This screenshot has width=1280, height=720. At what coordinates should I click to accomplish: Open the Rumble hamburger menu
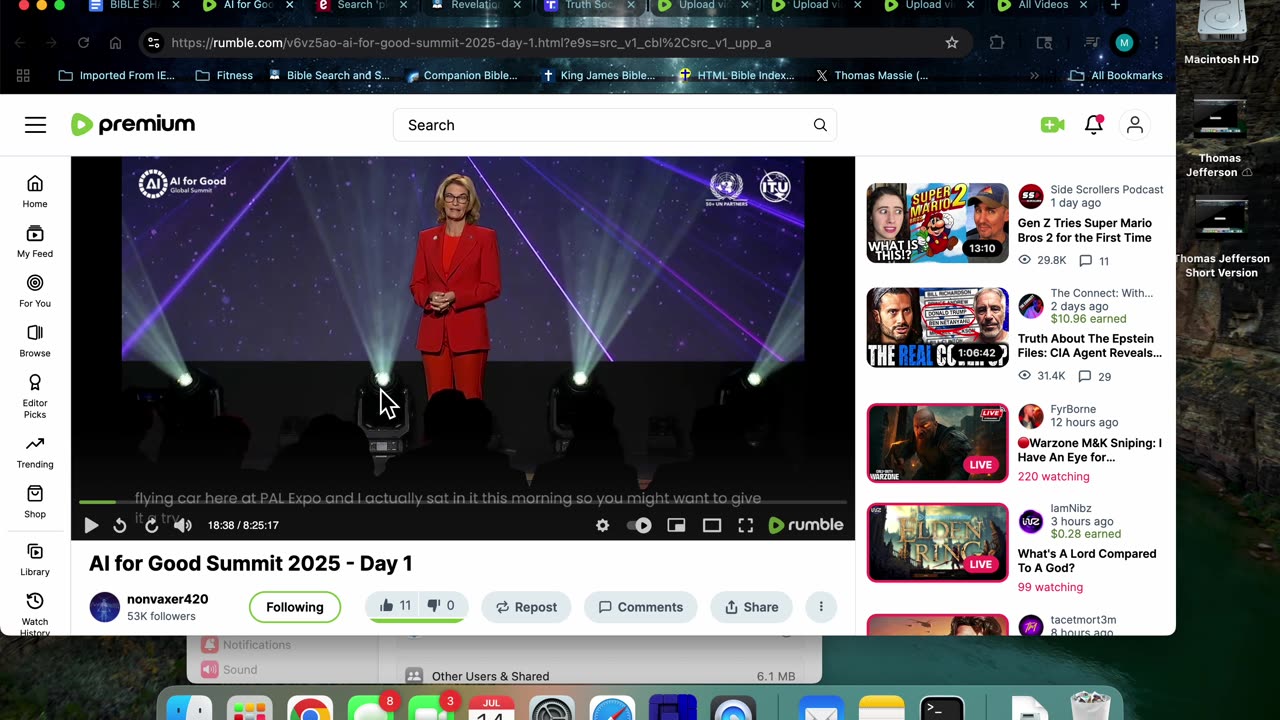coord(35,125)
